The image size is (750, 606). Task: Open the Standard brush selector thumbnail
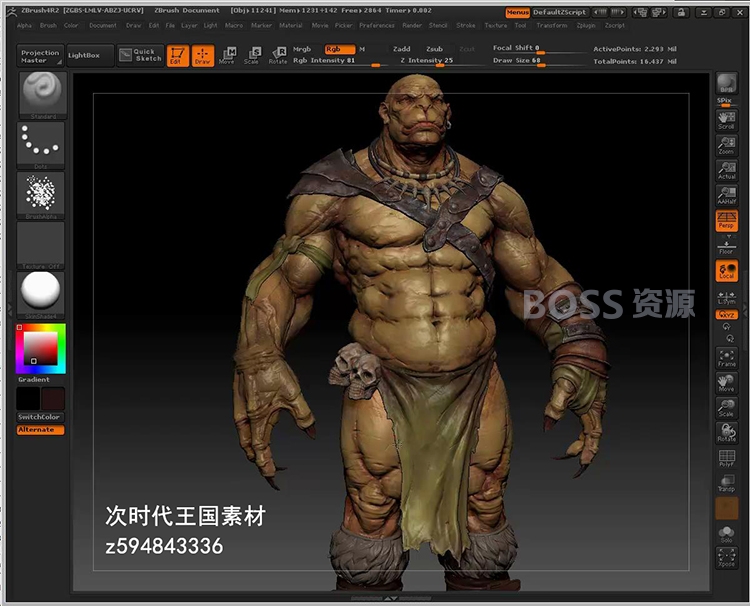tap(43, 95)
